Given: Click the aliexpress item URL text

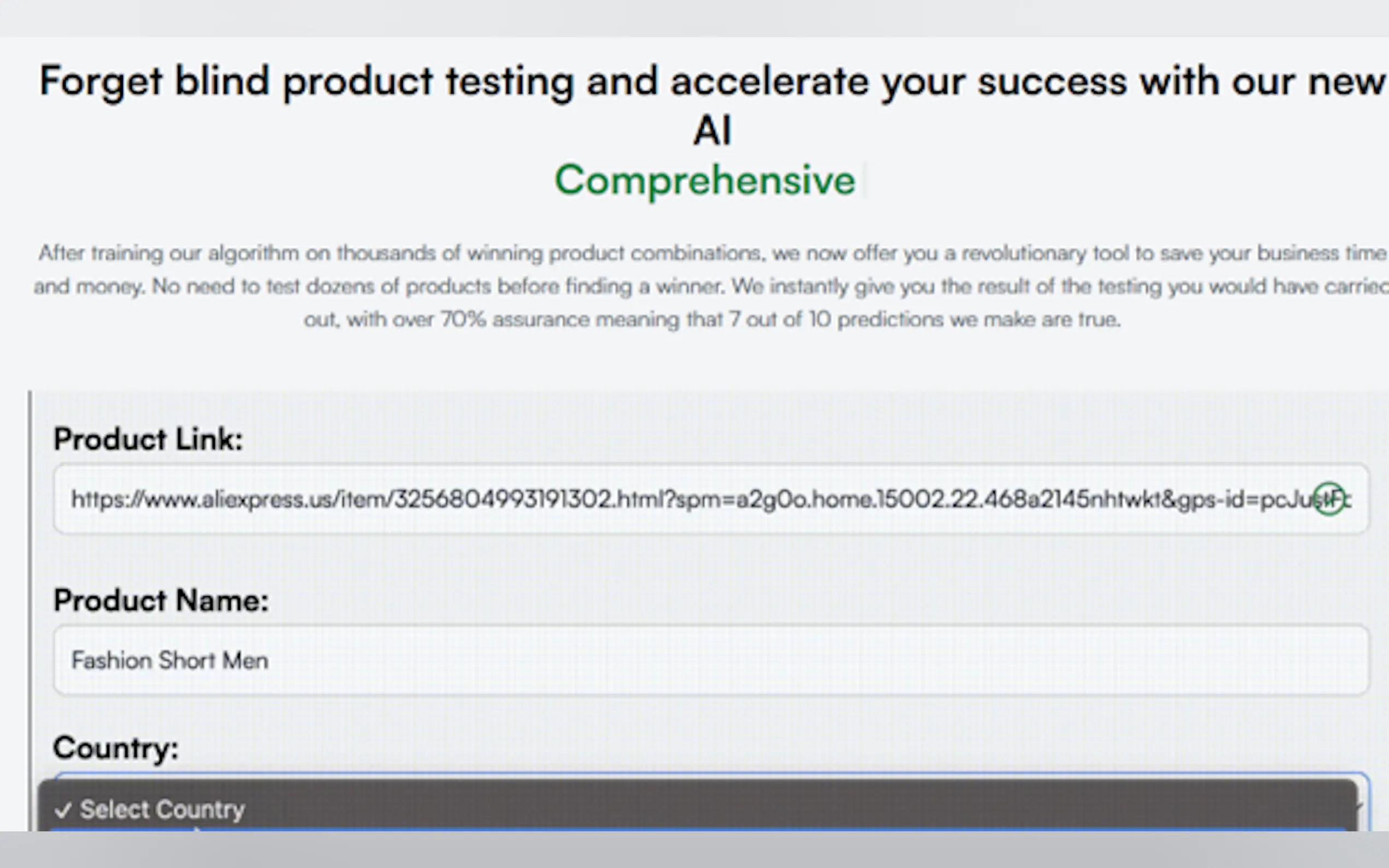Looking at the screenshot, I should tap(402, 499).
